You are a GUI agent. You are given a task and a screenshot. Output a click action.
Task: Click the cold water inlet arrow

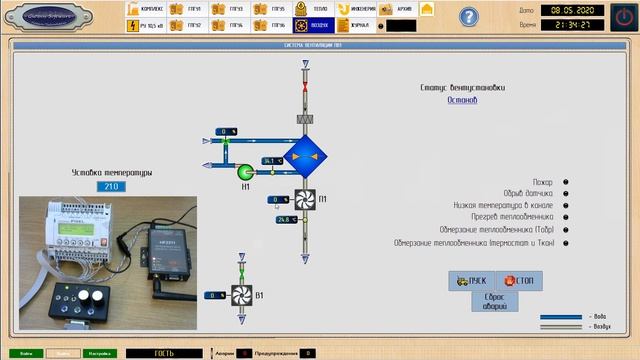click(x=207, y=141)
